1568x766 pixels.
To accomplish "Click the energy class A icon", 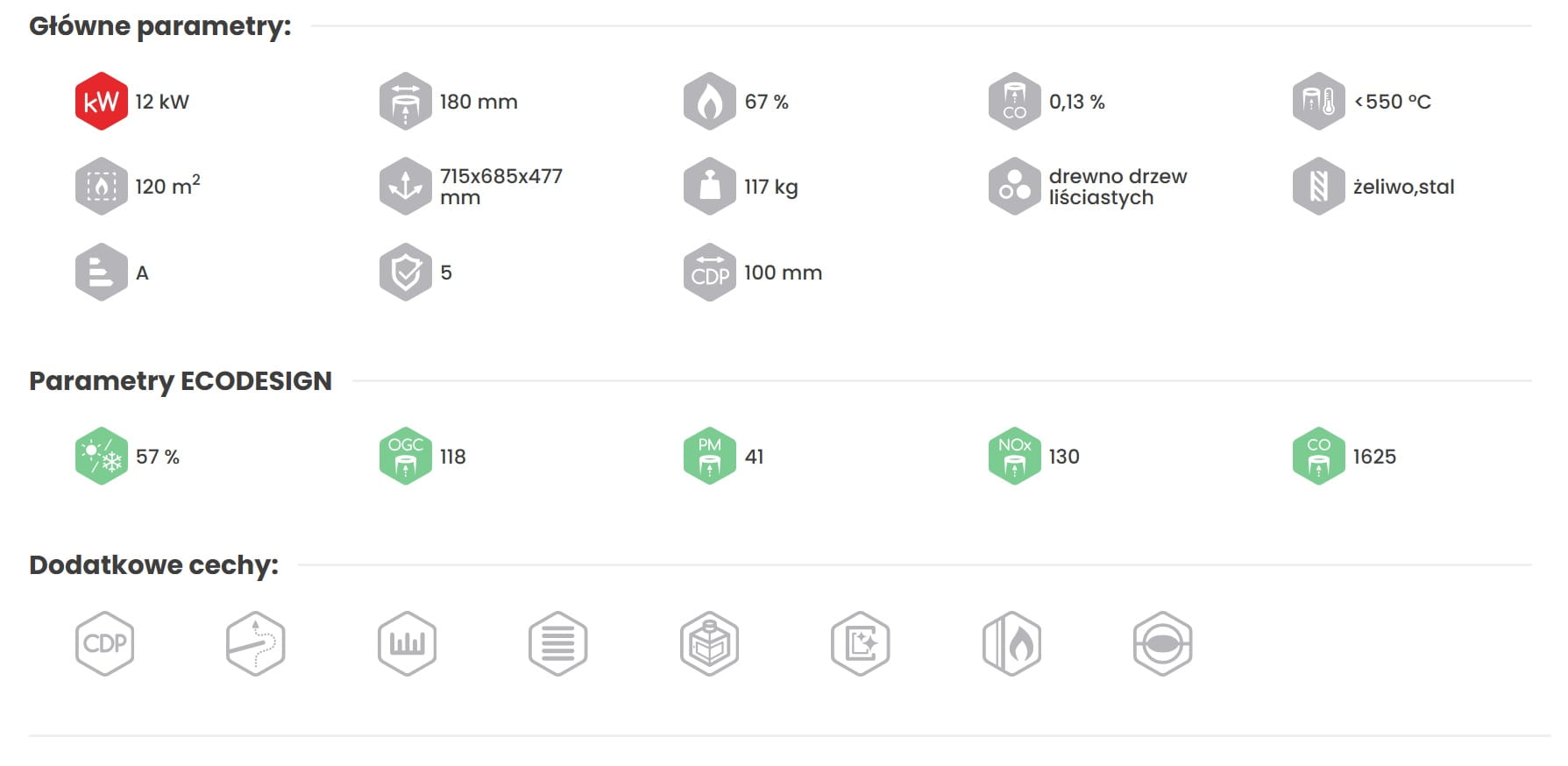I will pos(101,273).
